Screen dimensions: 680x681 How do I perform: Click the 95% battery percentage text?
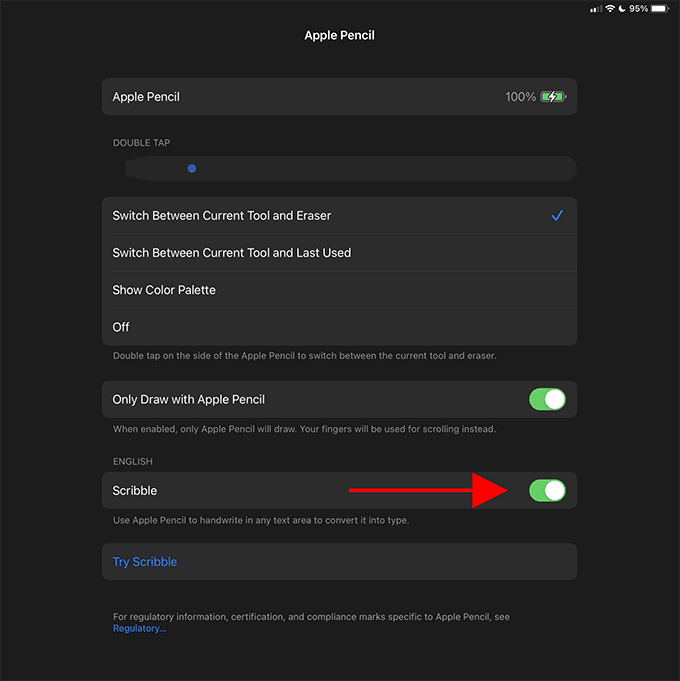[638, 9]
